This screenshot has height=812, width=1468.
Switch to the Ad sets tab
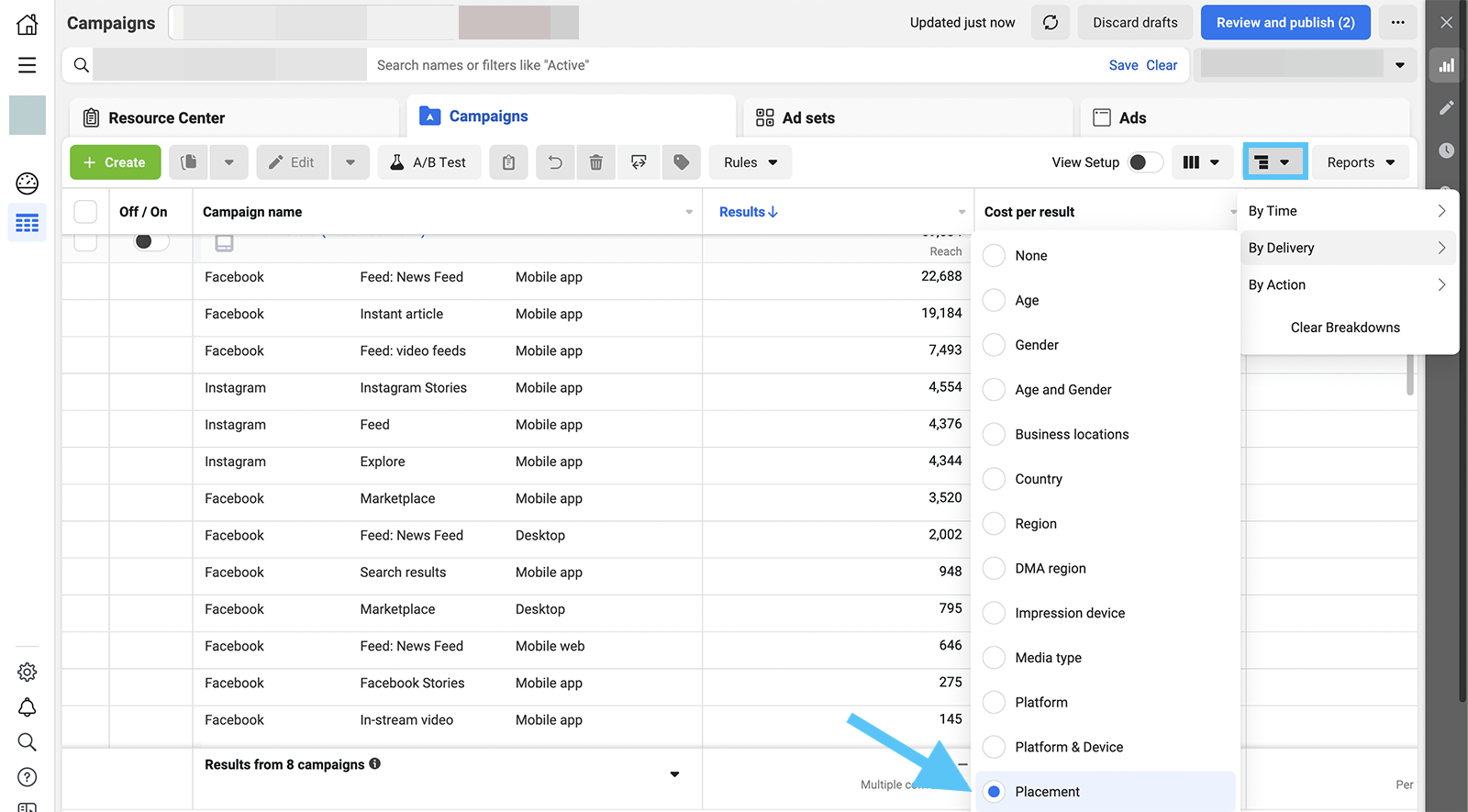(907, 117)
